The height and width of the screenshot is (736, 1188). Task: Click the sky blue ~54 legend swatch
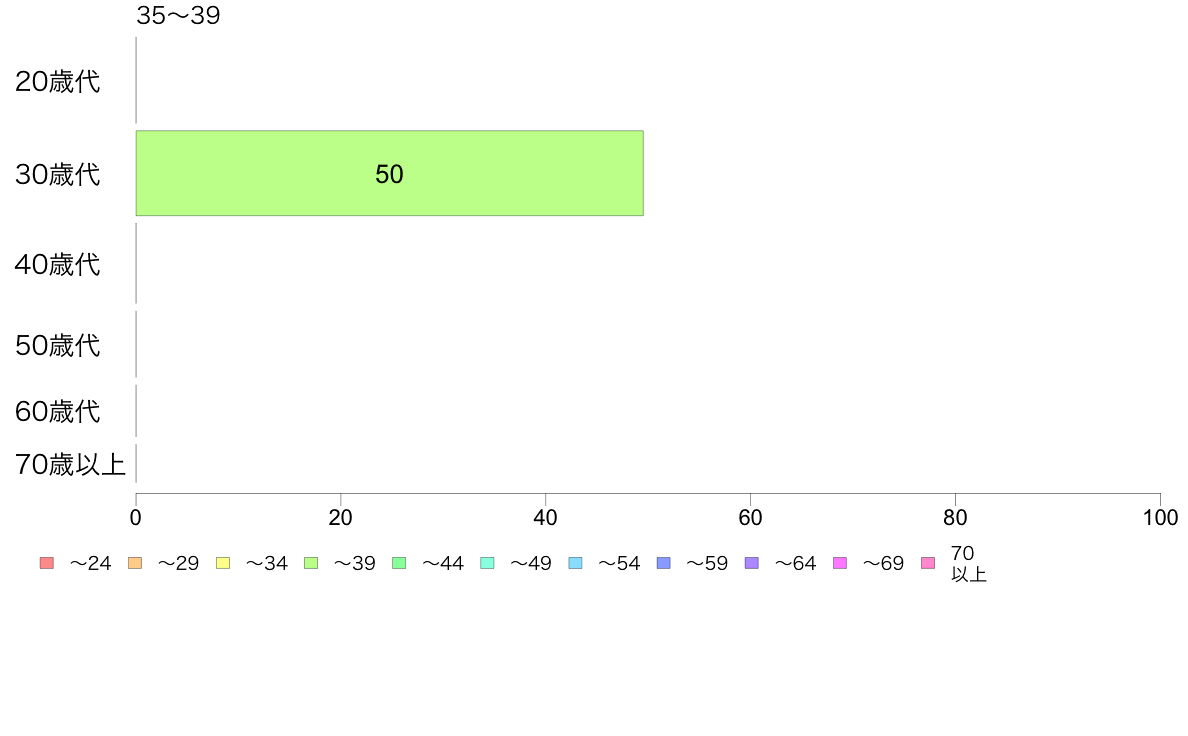(x=575, y=563)
